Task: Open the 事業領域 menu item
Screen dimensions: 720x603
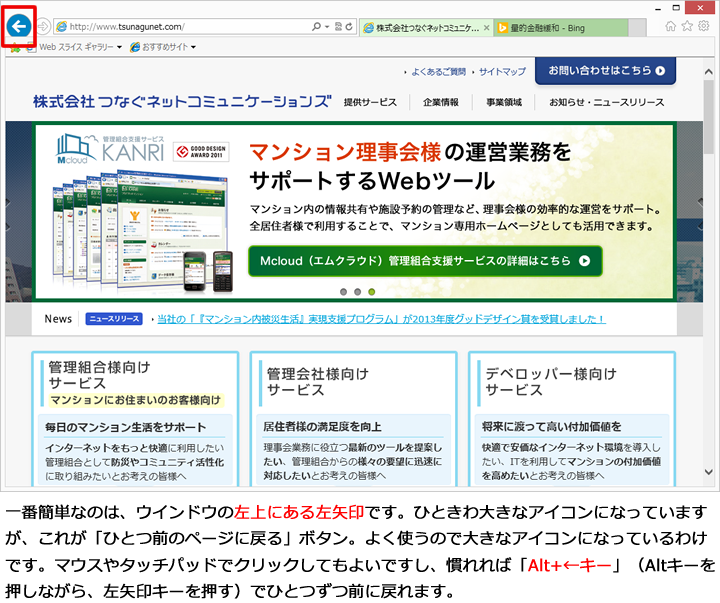Action: [504, 102]
